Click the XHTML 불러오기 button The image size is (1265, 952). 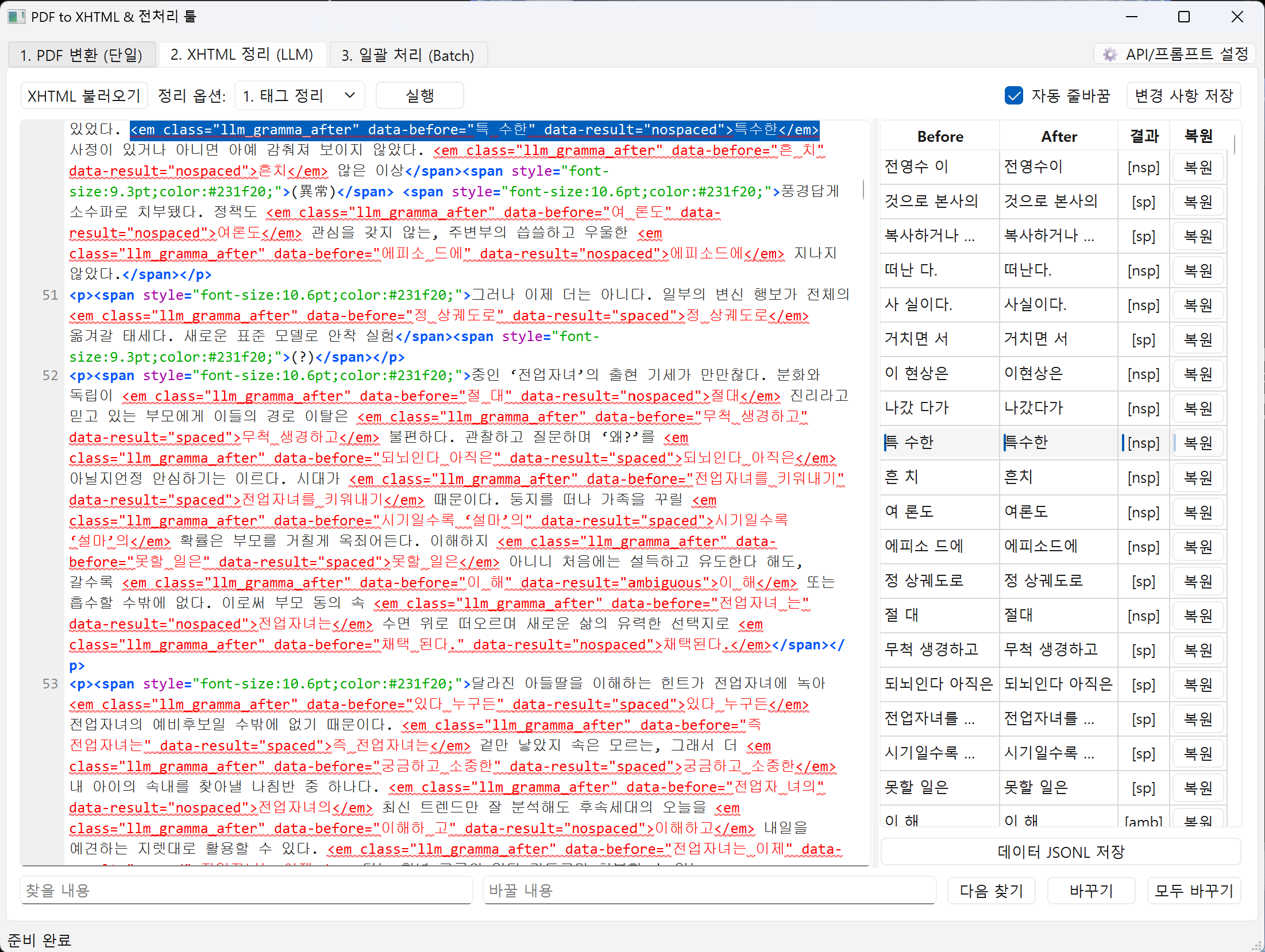pos(84,95)
